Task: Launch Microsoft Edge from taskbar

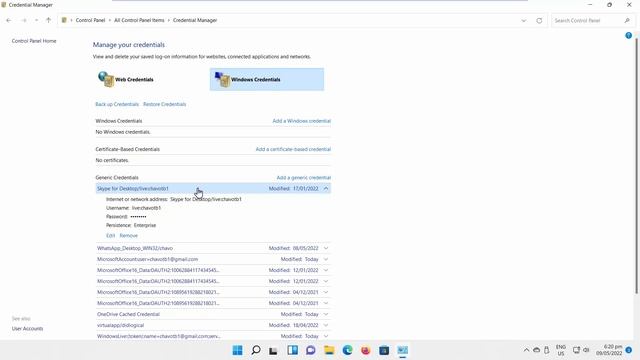Action: (x=347, y=350)
